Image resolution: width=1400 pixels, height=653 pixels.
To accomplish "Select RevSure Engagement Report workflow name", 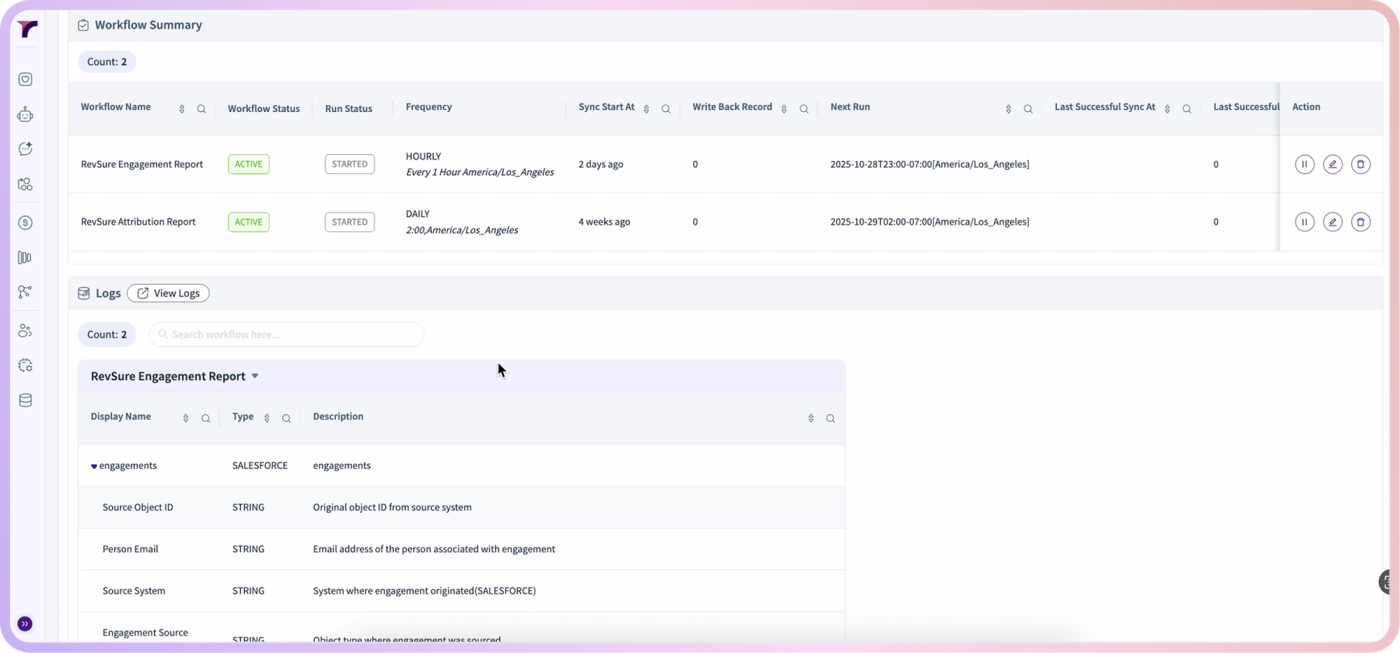I will [x=142, y=164].
